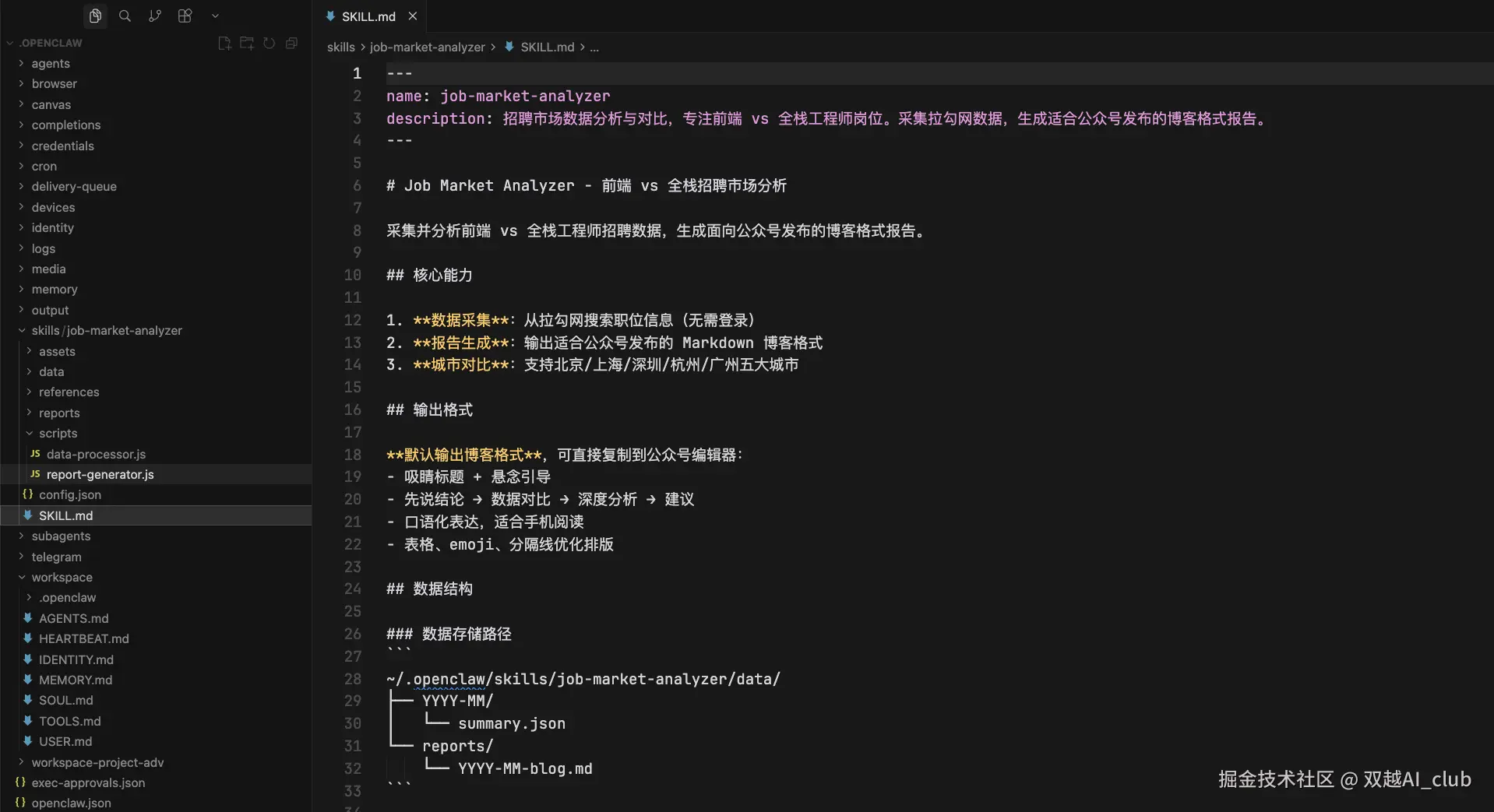This screenshot has height=812, width=1494.
Task: Click the 'YYYY-MM-blog.md' text in editor
Action: (x=525, y=768)
